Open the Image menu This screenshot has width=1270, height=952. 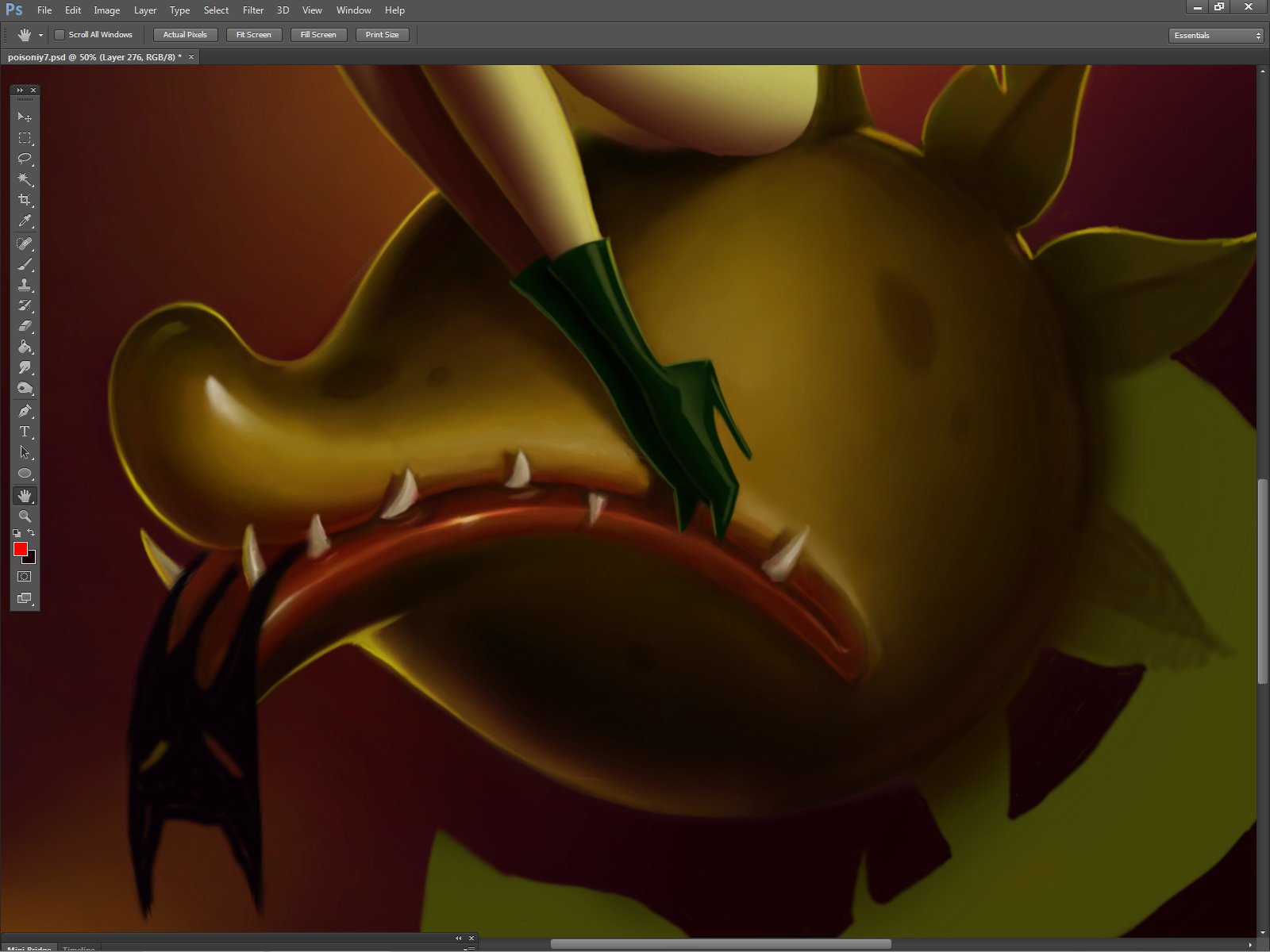click(x=107, y=10)
